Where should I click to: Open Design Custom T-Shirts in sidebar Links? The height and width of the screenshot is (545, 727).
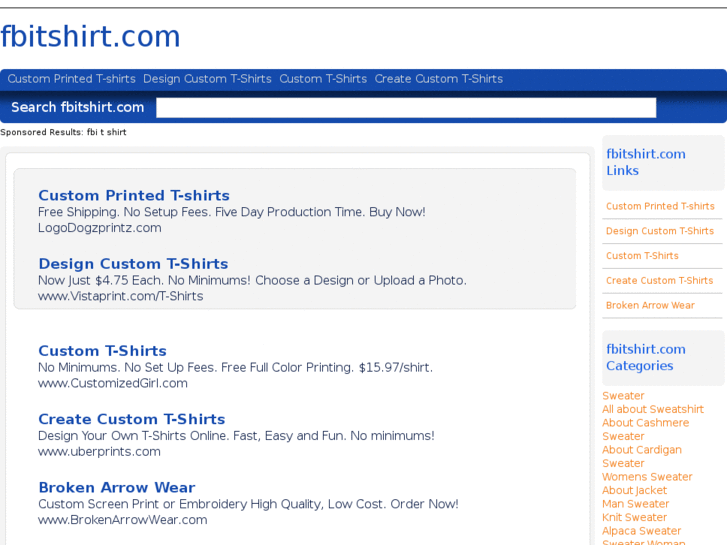pos(660,231)
